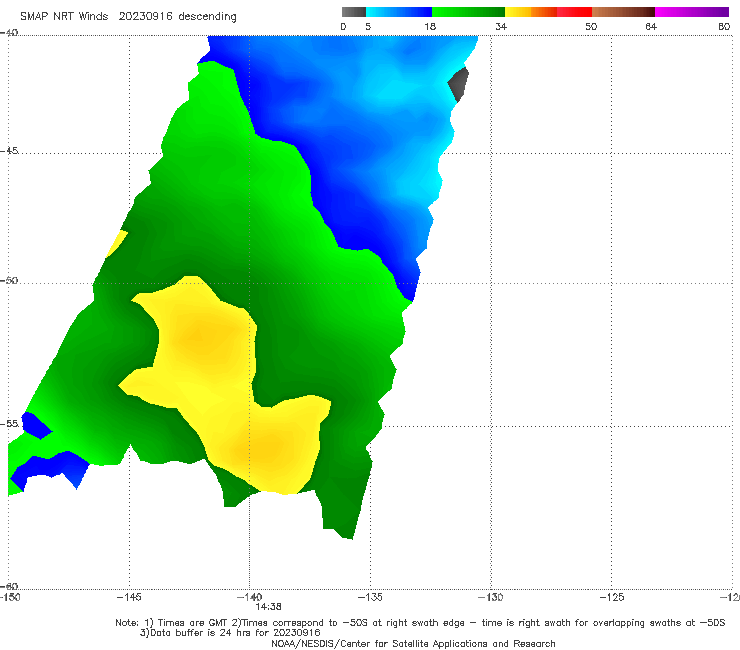740x650 pixels.
Task: Click the longitude axis label '-135'
Action: pyautogui.click(x=370, y=597)
